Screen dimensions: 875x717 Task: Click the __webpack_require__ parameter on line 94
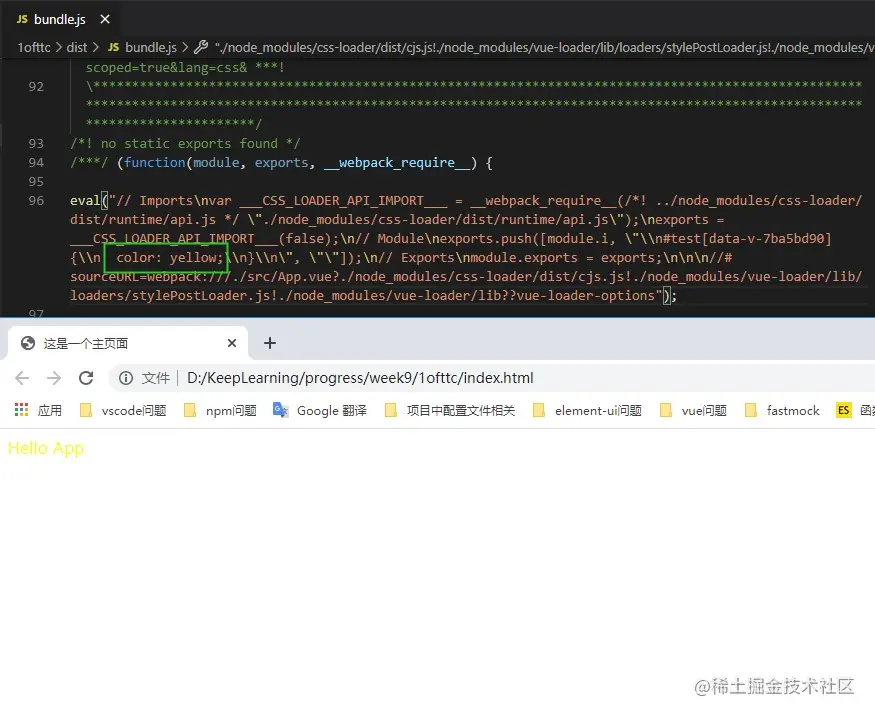pos(397,163)
